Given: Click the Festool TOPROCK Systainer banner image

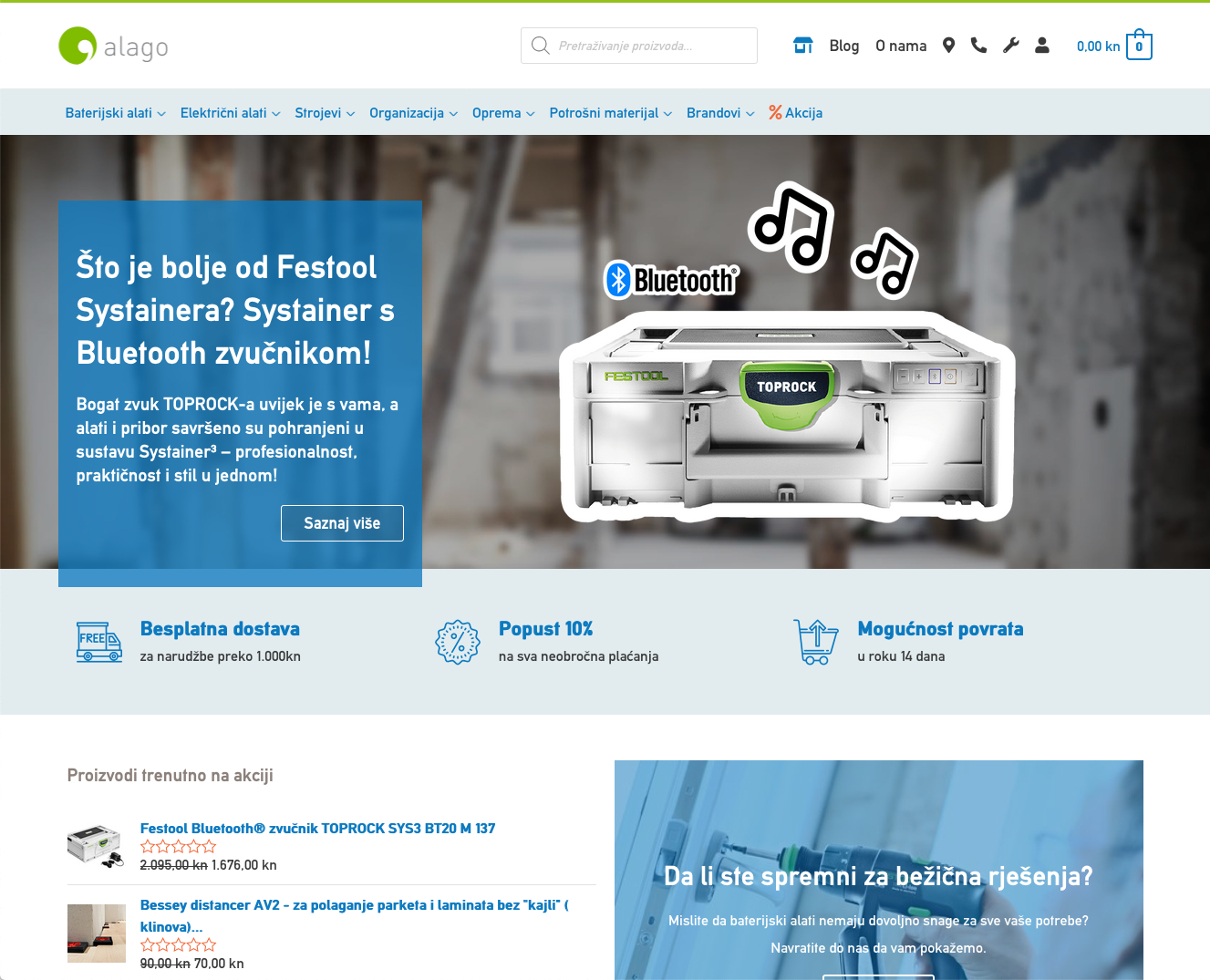Looking at the screenshot, I should tap(788, 417).
